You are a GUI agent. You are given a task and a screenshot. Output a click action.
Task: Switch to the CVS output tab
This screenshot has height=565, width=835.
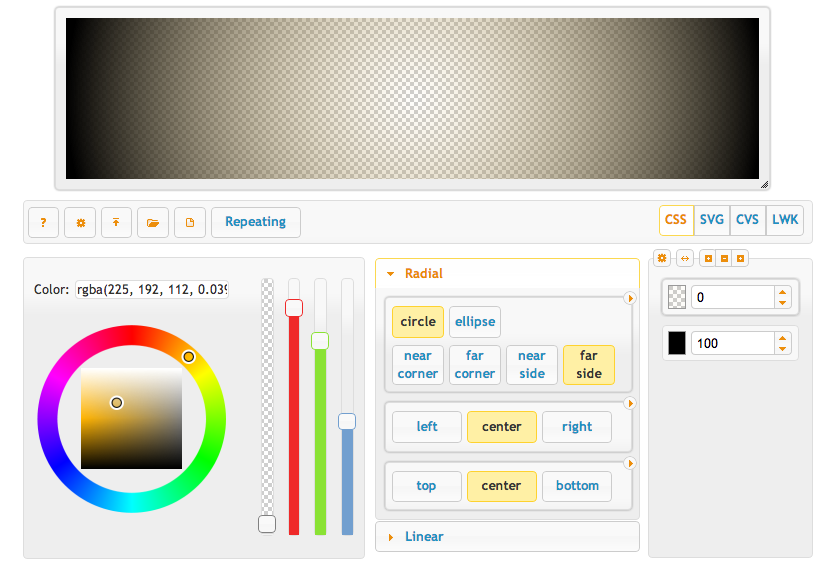coord(747,220)
